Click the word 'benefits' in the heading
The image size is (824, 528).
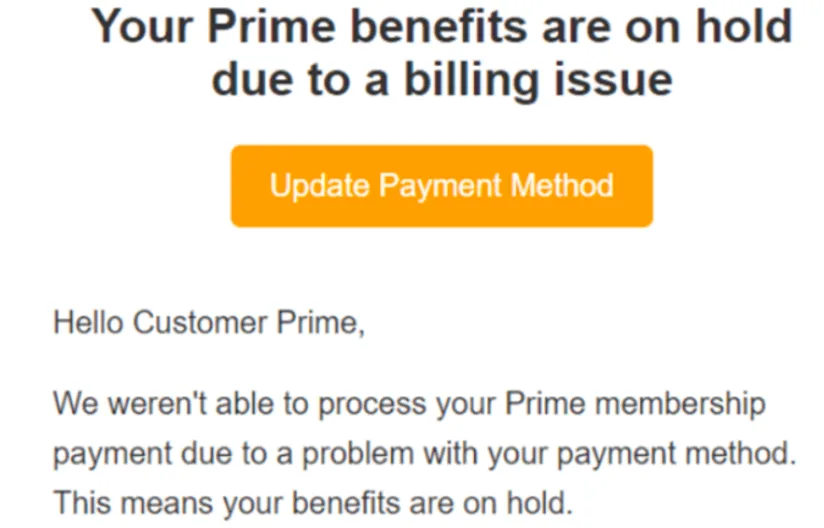[x=439, y=26]
